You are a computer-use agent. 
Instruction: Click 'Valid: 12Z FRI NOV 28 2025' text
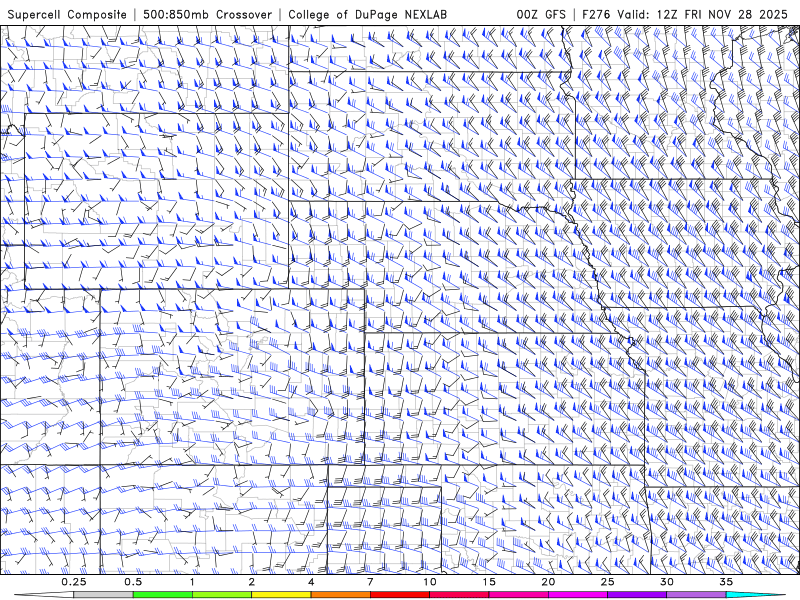point(703,14)
